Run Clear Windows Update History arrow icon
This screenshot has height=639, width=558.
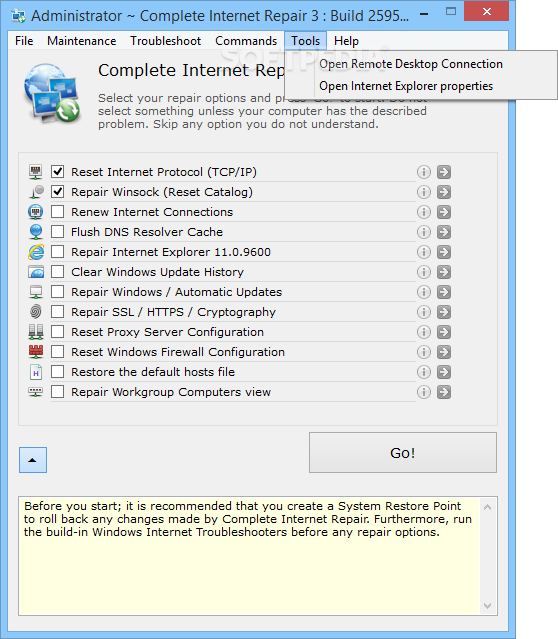point(444,272)
